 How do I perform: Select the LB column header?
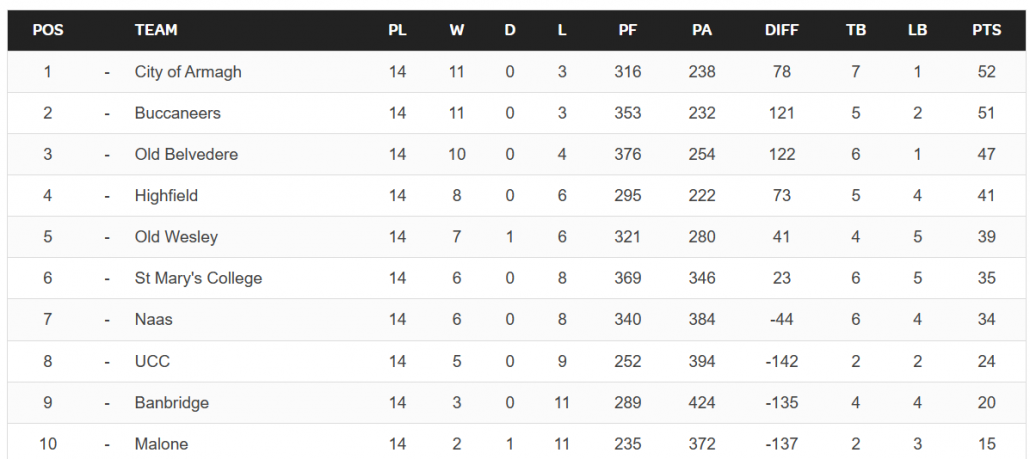[x=917, y=30]
